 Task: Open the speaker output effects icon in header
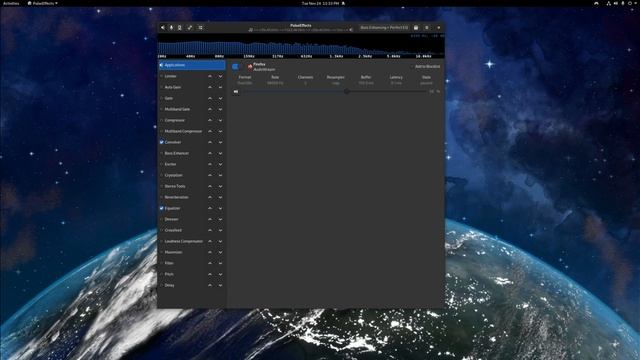(162, 28)
